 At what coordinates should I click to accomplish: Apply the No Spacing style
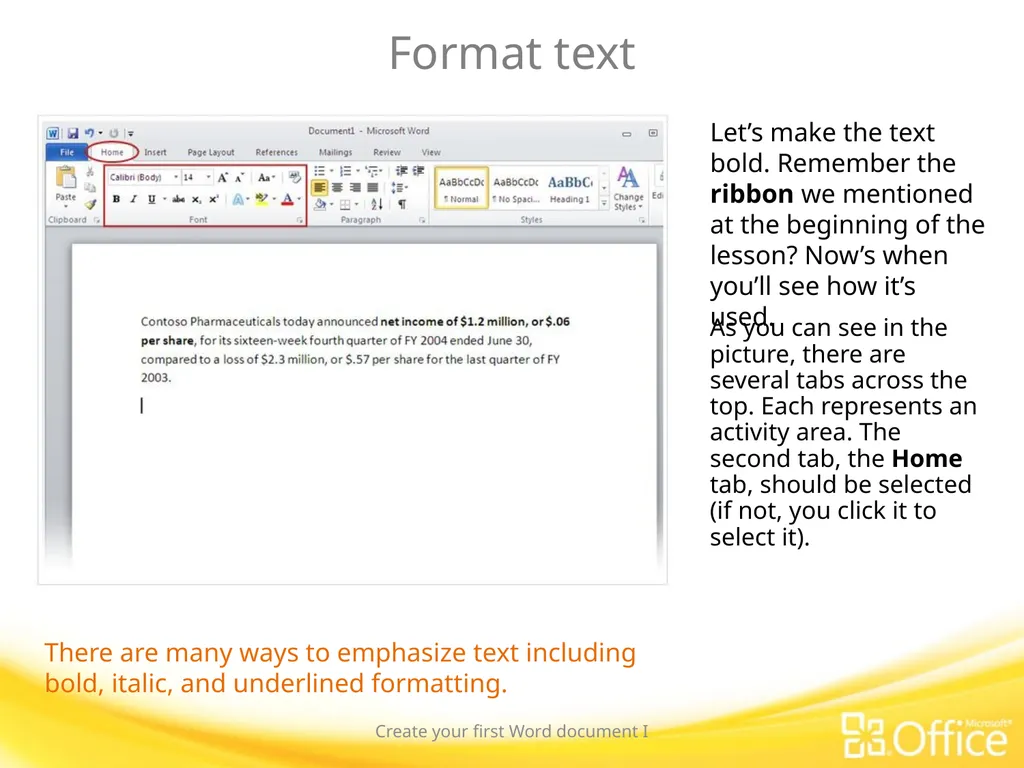[516, 188]
